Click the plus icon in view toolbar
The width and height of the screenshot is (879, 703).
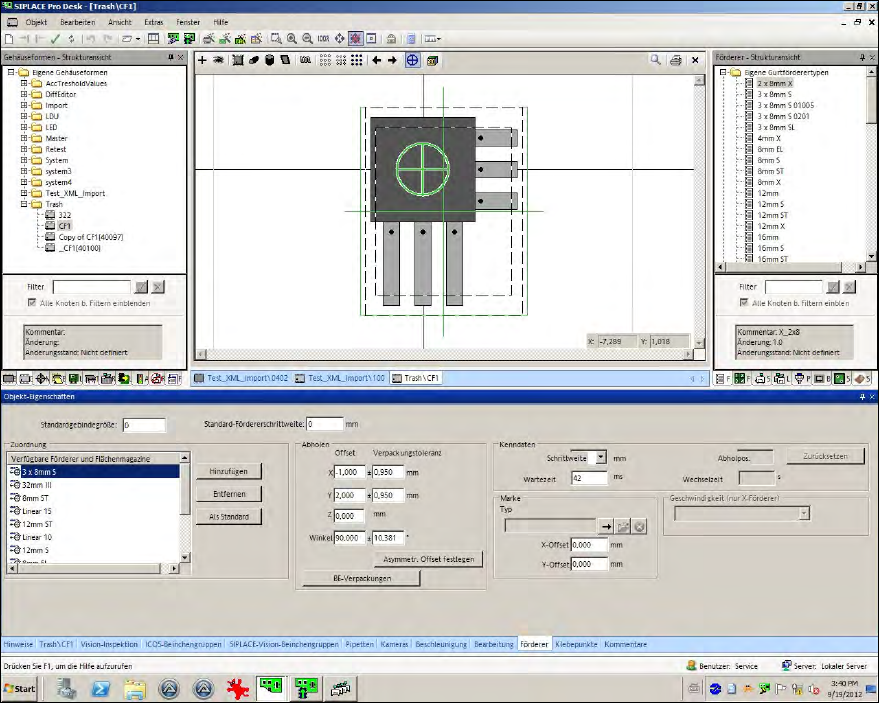click(x=203, y=61)
